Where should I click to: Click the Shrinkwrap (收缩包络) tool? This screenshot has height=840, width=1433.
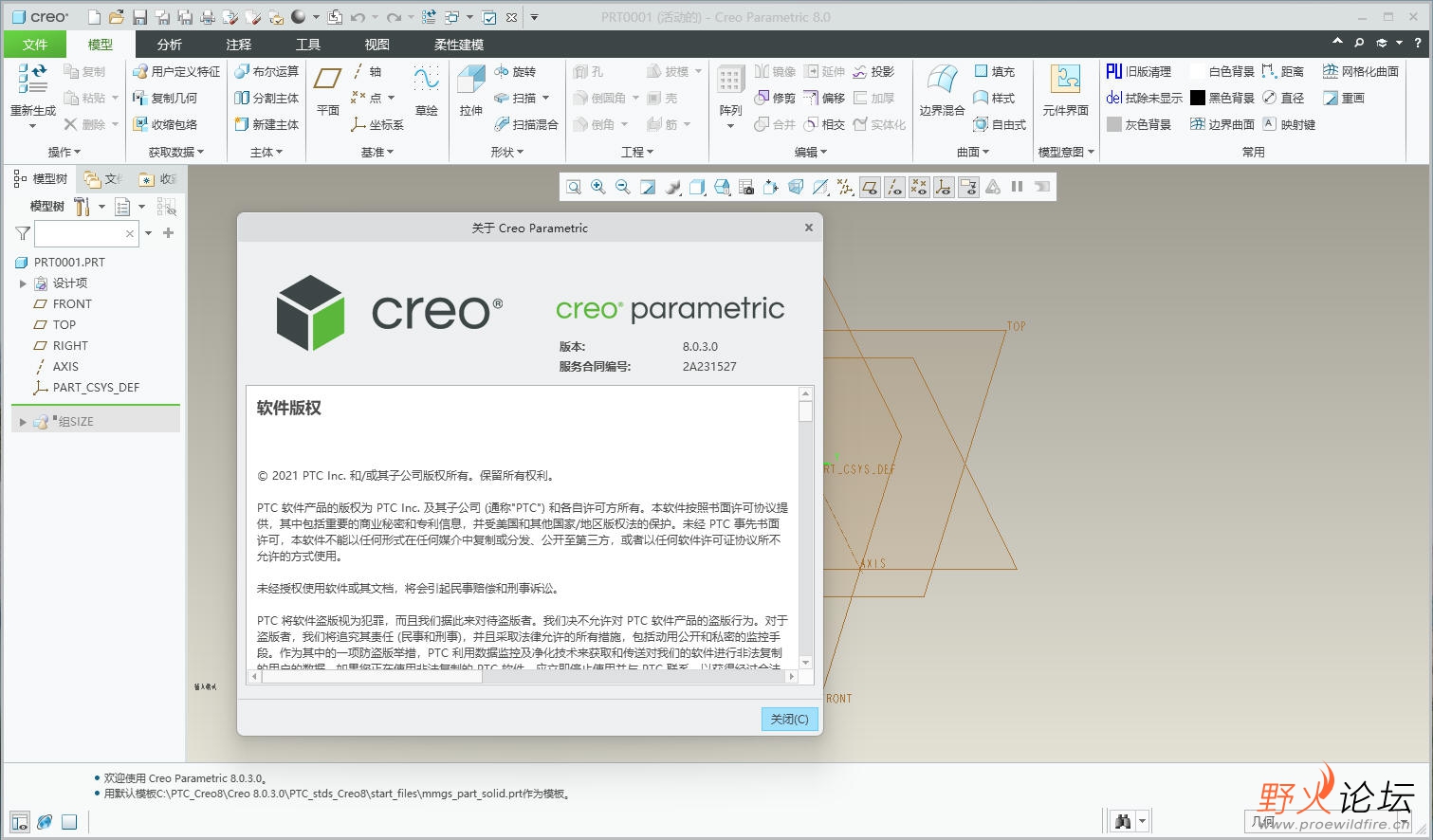click(x=165, y=124)
